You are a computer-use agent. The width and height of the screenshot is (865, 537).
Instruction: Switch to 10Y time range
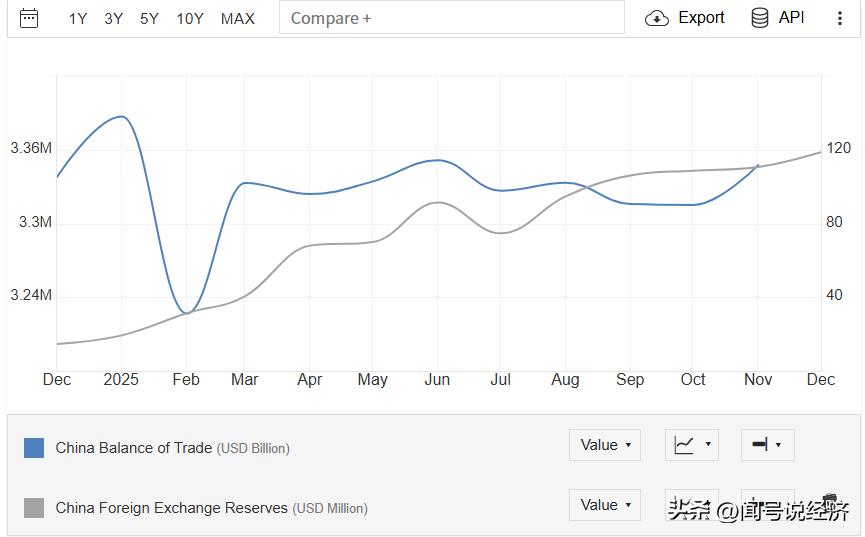[x=190, y=18]
